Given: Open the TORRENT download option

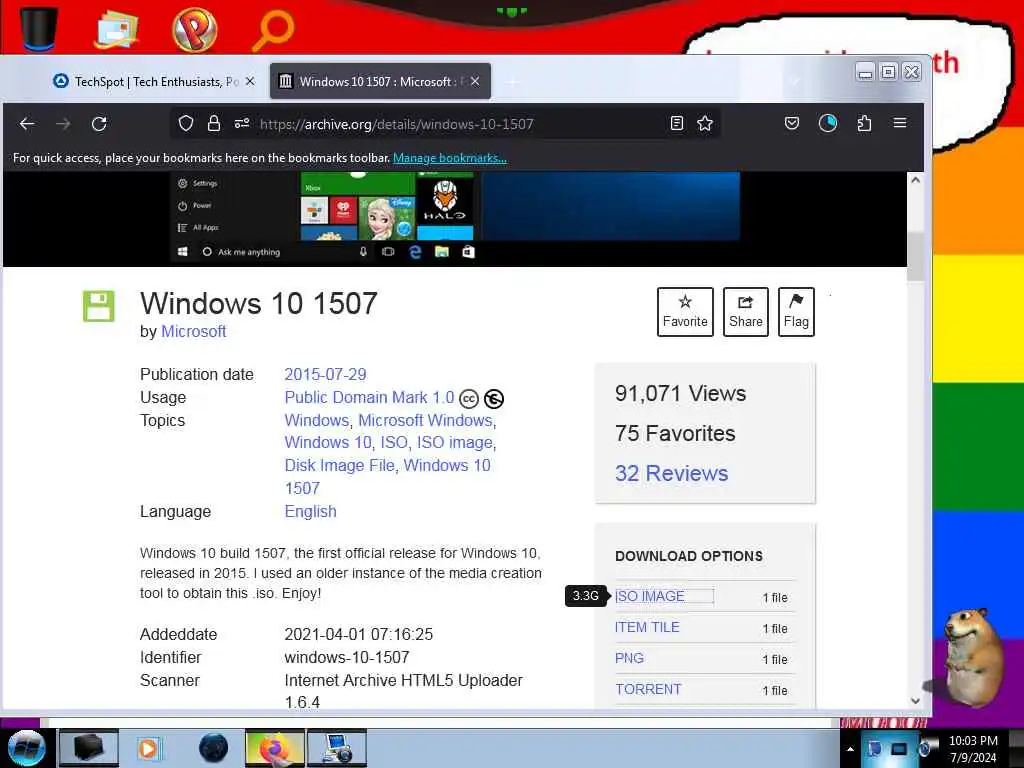Looking at the screenshot, I should click(x=648, y=689).
